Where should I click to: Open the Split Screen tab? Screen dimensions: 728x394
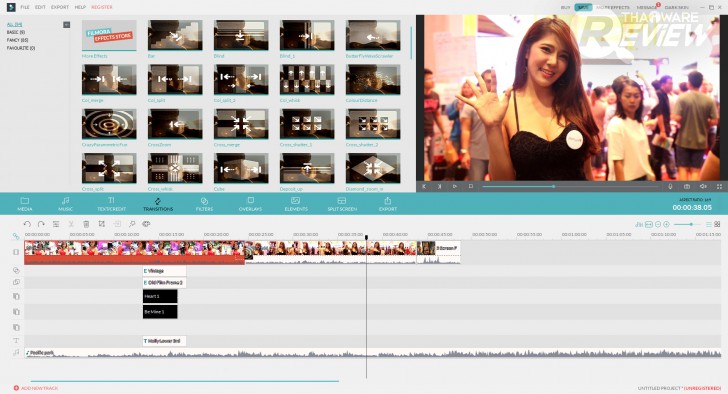click(x=342, y=204)
